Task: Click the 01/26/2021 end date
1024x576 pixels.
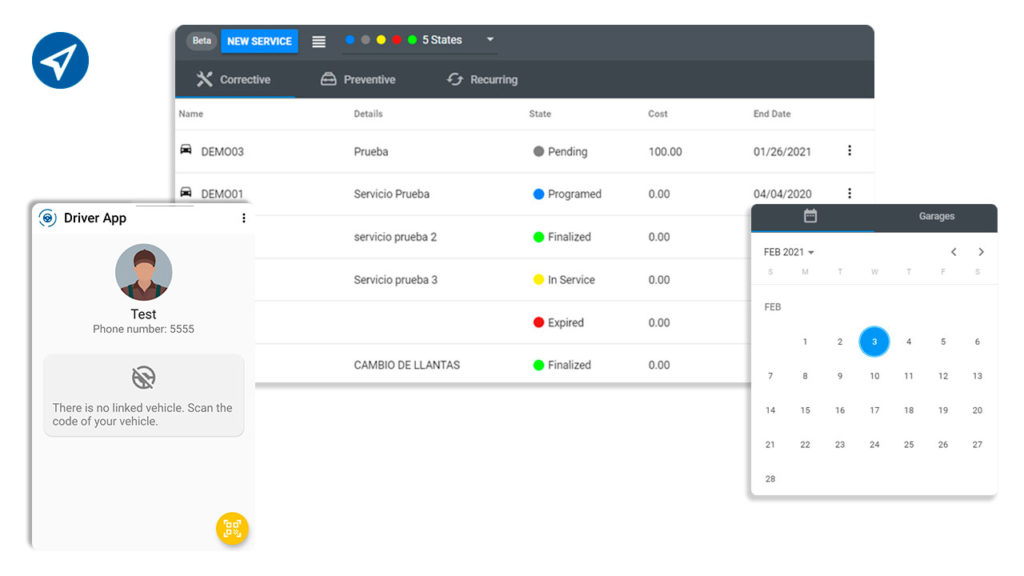Action: click(x=782, y=152)
